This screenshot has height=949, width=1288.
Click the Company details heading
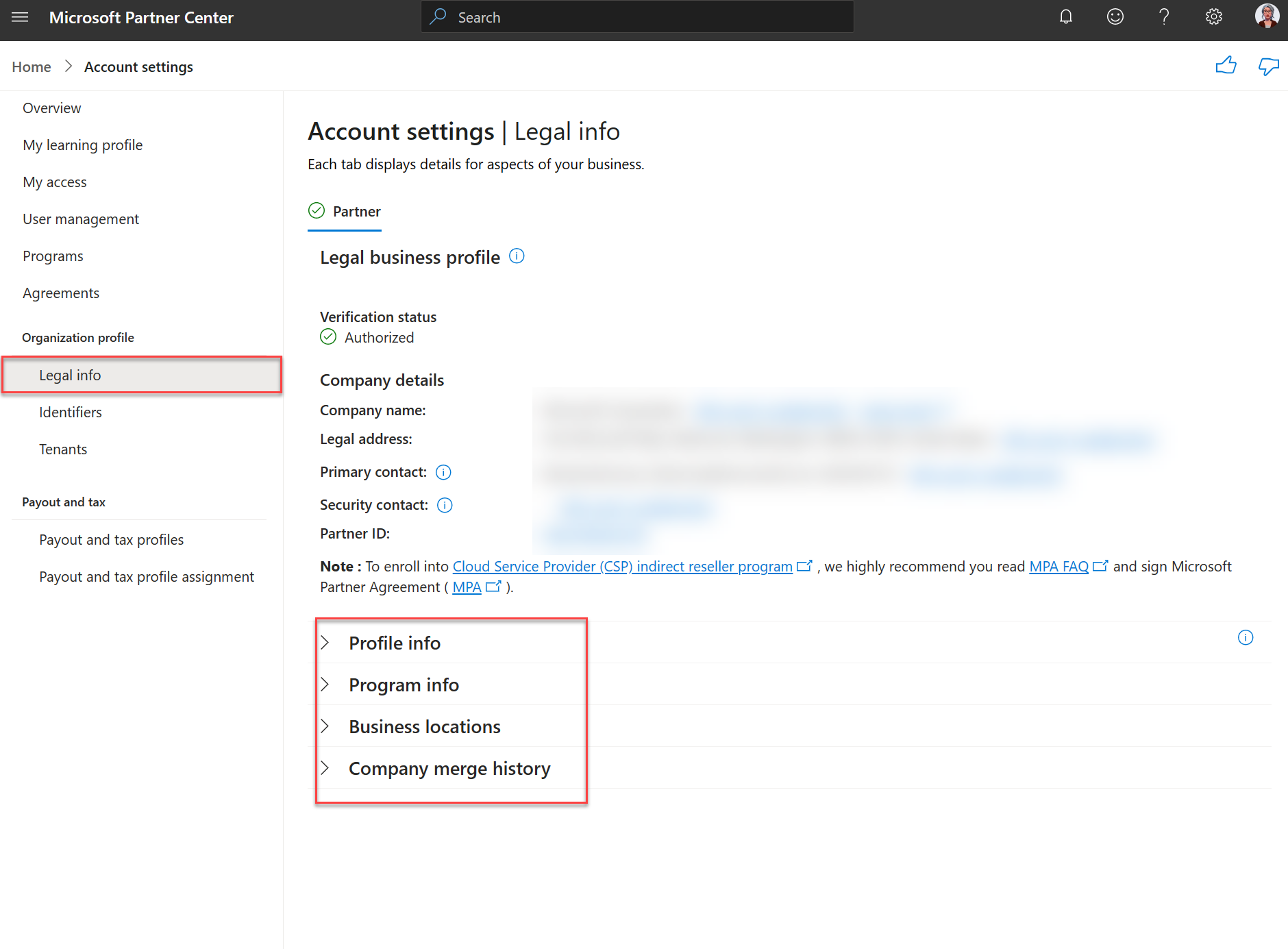382,380
